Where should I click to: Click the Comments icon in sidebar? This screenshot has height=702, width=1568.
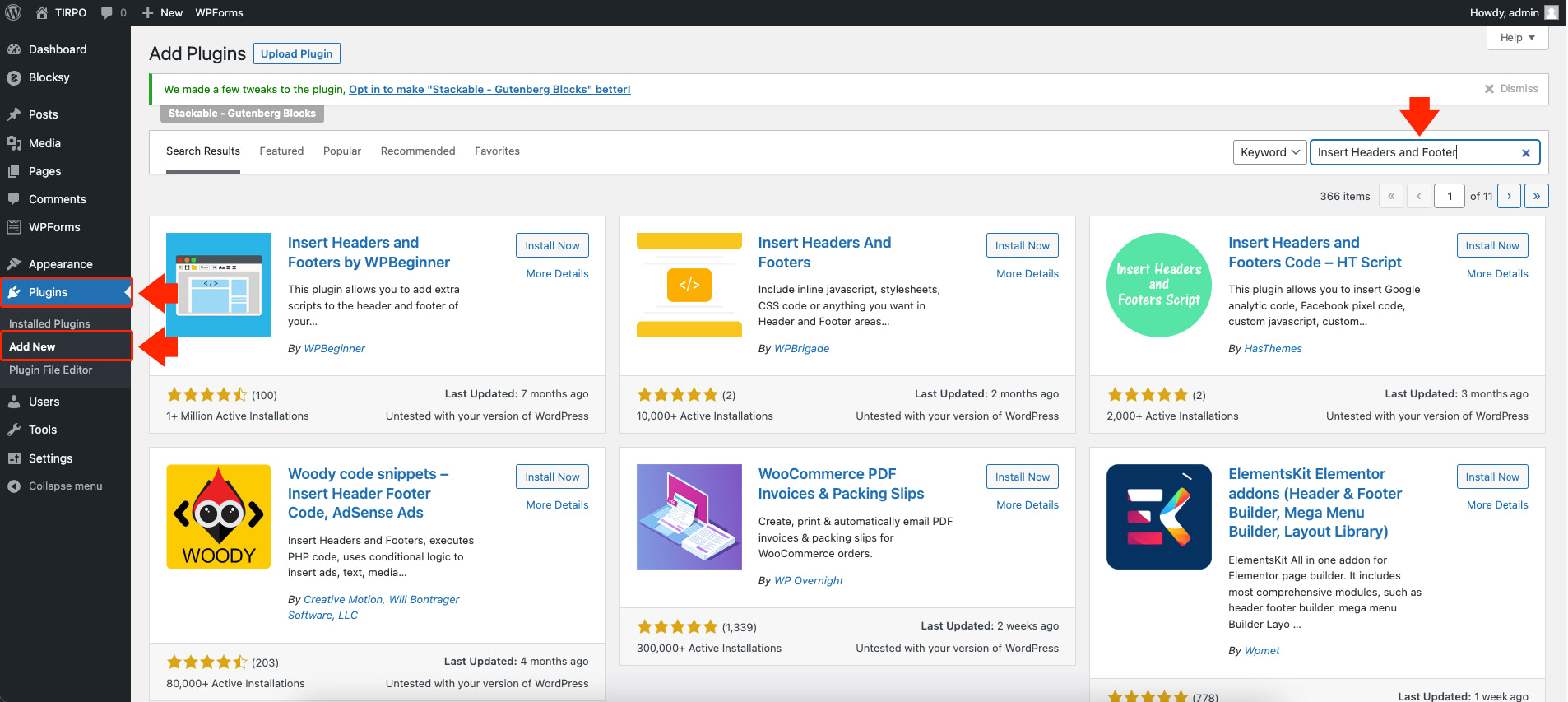click(x=14, y=199)
